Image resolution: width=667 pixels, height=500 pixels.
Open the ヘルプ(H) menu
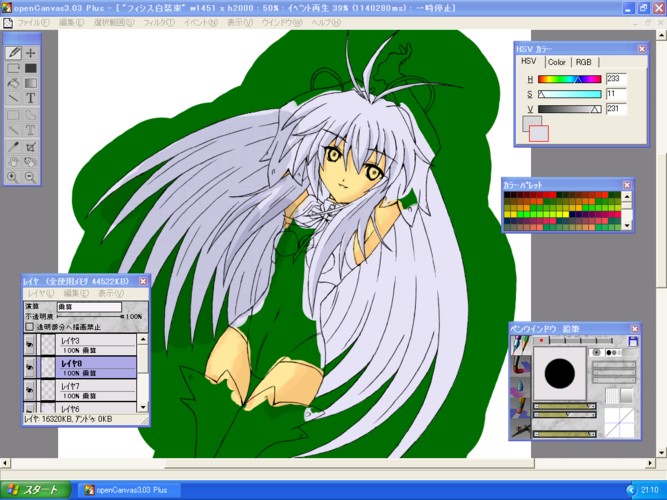(x=326, y=23)
